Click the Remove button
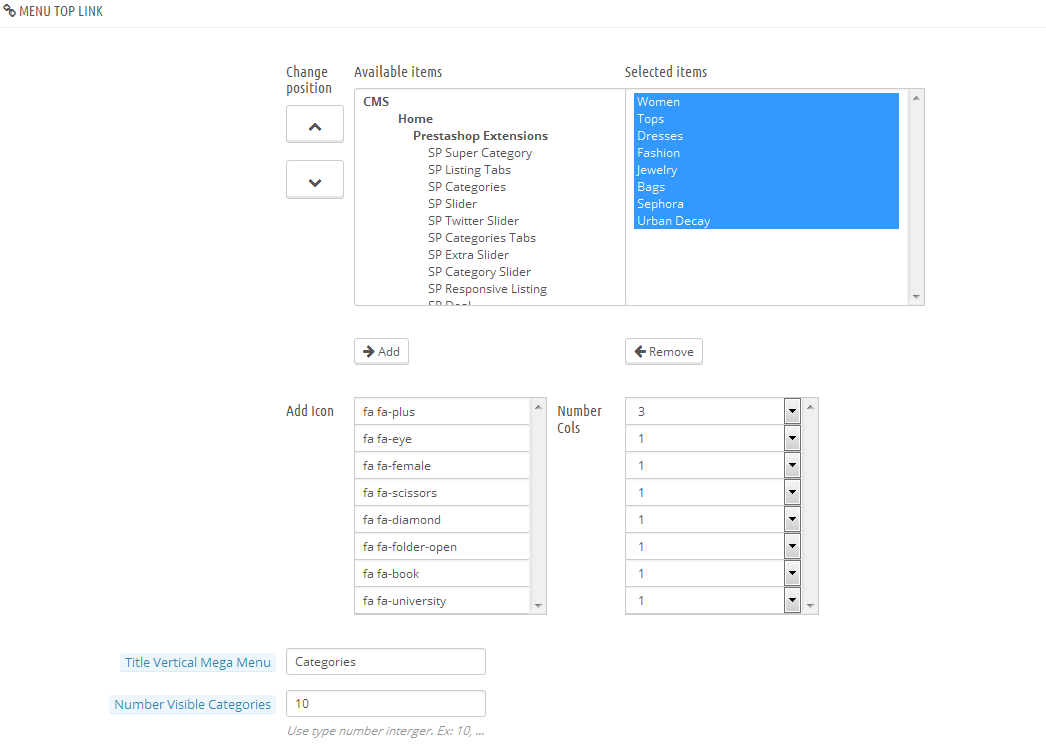 click(x=664, y=352)
